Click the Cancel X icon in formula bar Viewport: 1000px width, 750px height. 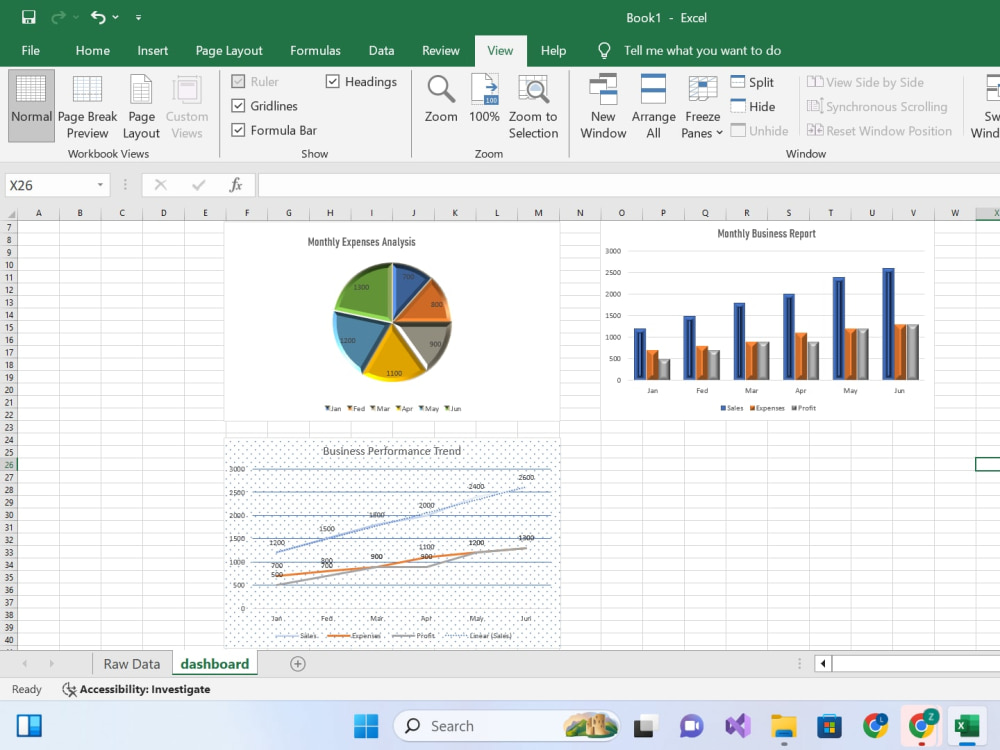coord(161,185)
